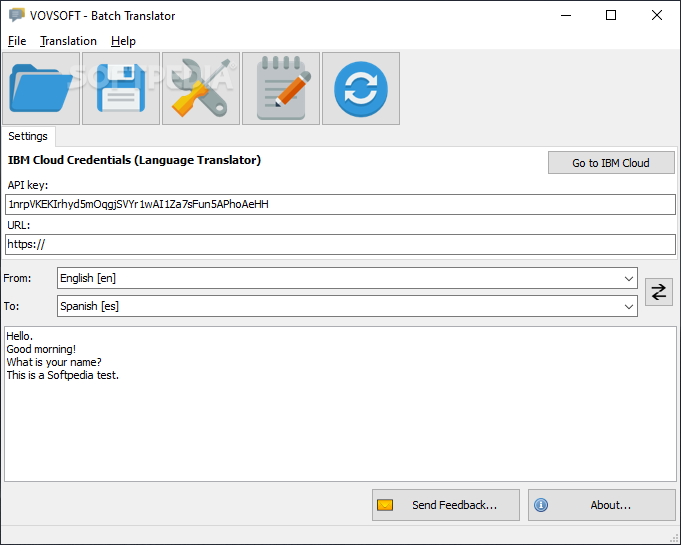Grab the resize grip in the status bar corner
681x545 pixels.
point(674,538)
